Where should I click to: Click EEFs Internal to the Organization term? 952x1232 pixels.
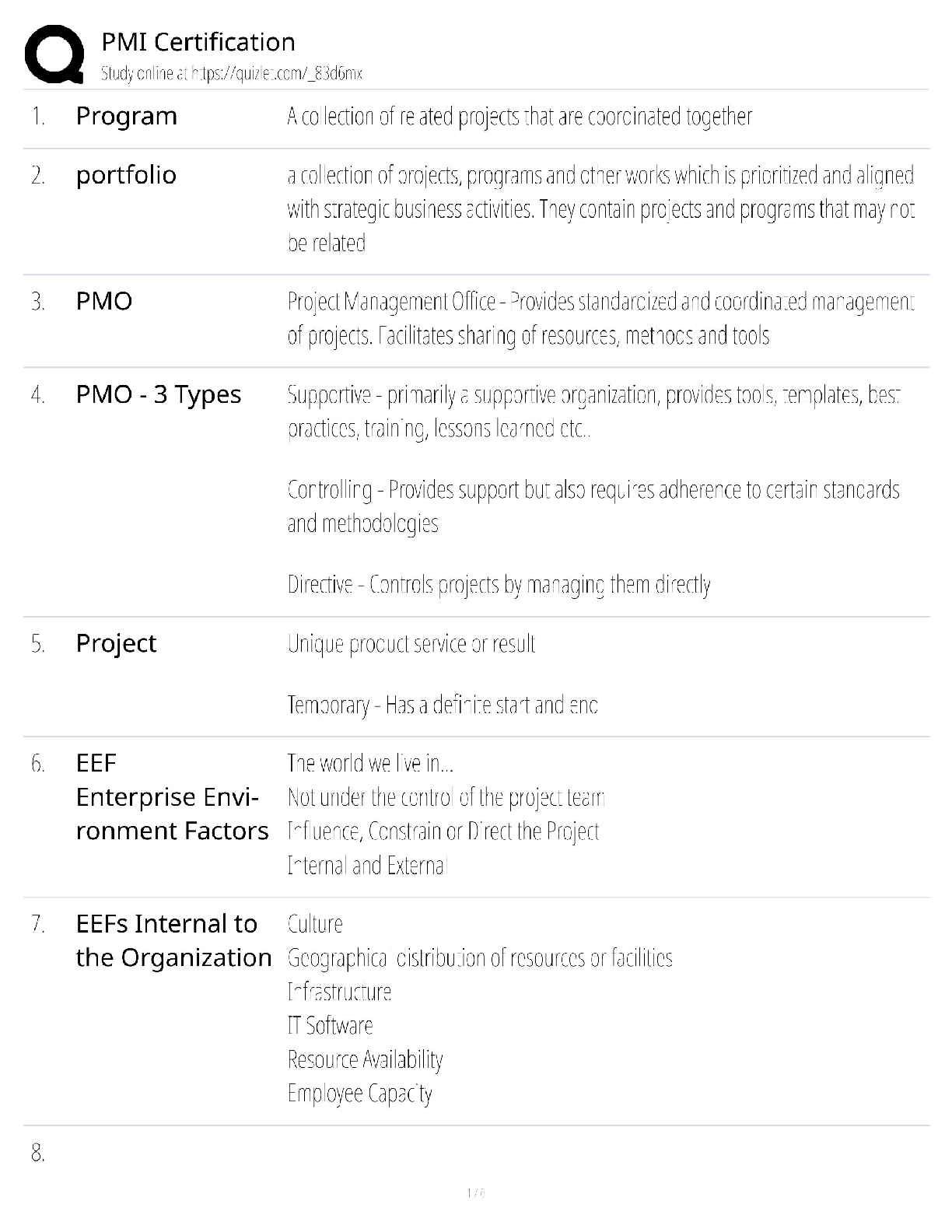point(173,940)
